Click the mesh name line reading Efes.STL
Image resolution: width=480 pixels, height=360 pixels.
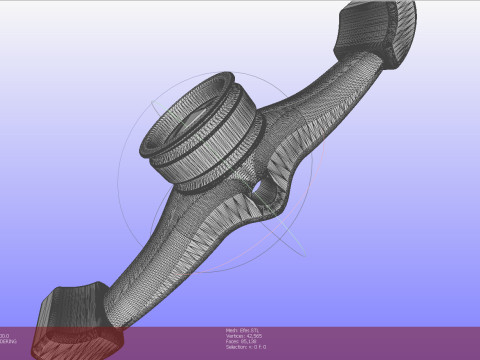(242, 331)
